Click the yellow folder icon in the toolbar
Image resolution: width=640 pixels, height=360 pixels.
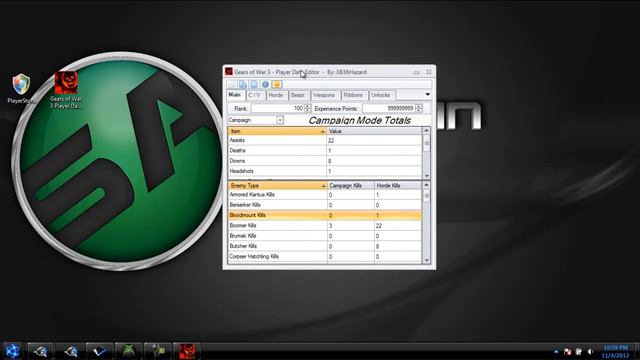click(x=277, y=84)
